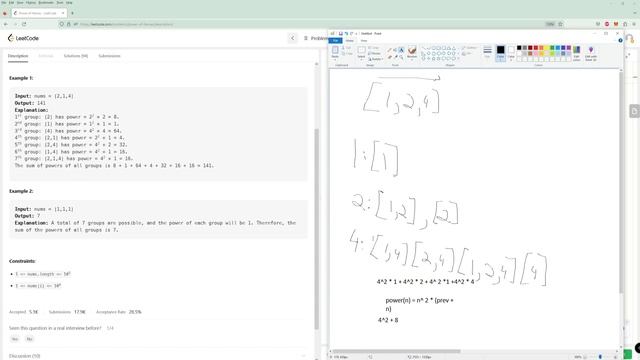Click the Problem List button on LeetCode
Screen dimensions: 640x360
[x=316, y=38]
